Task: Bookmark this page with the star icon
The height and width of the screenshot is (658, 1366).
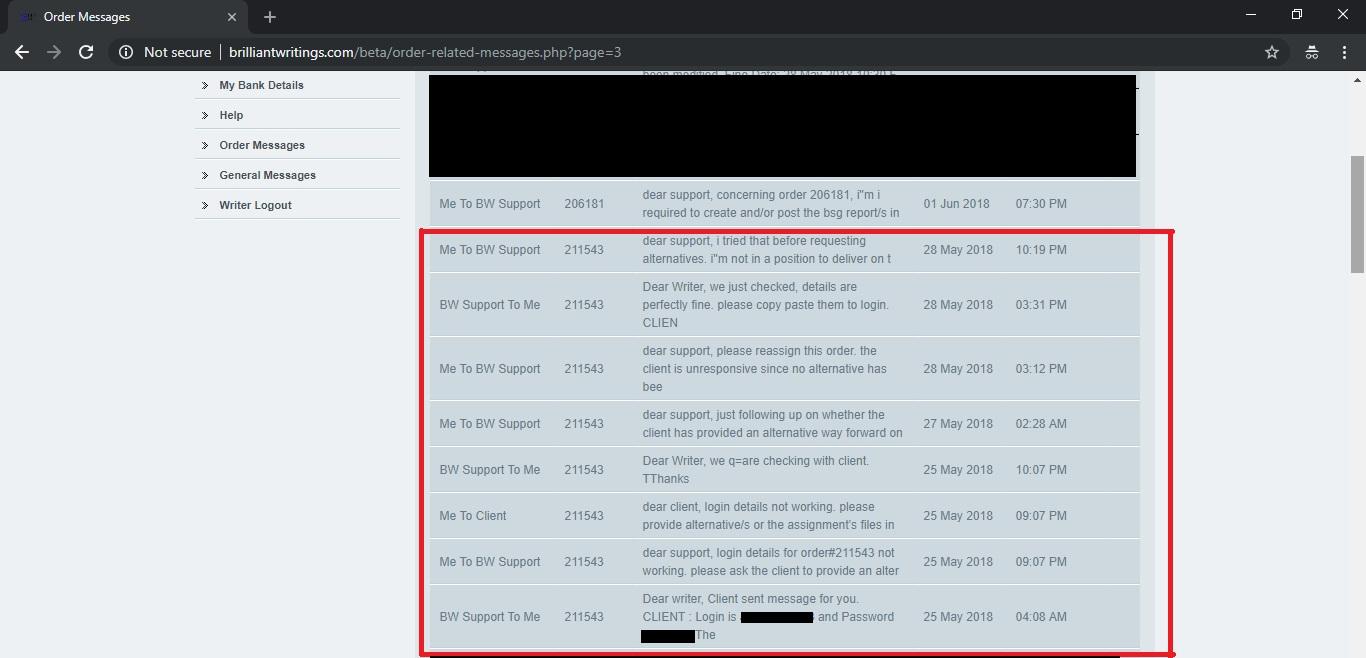Action: [x=1272, y=52]
